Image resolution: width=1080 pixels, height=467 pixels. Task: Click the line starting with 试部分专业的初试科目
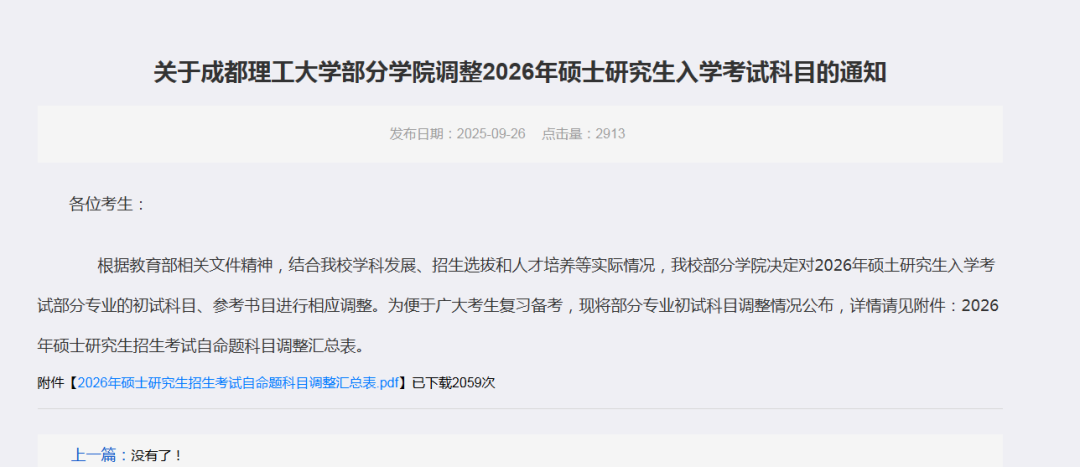tap(518, 305)
